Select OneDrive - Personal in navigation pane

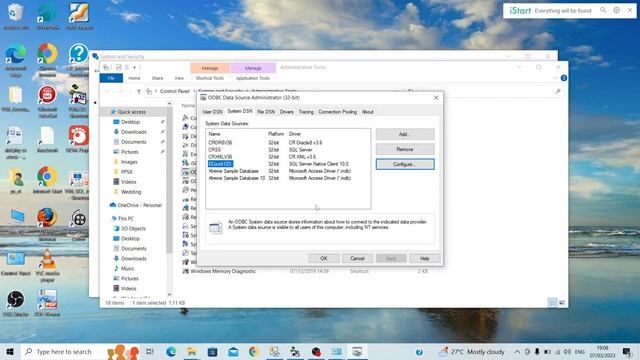(x=140, y=205)
